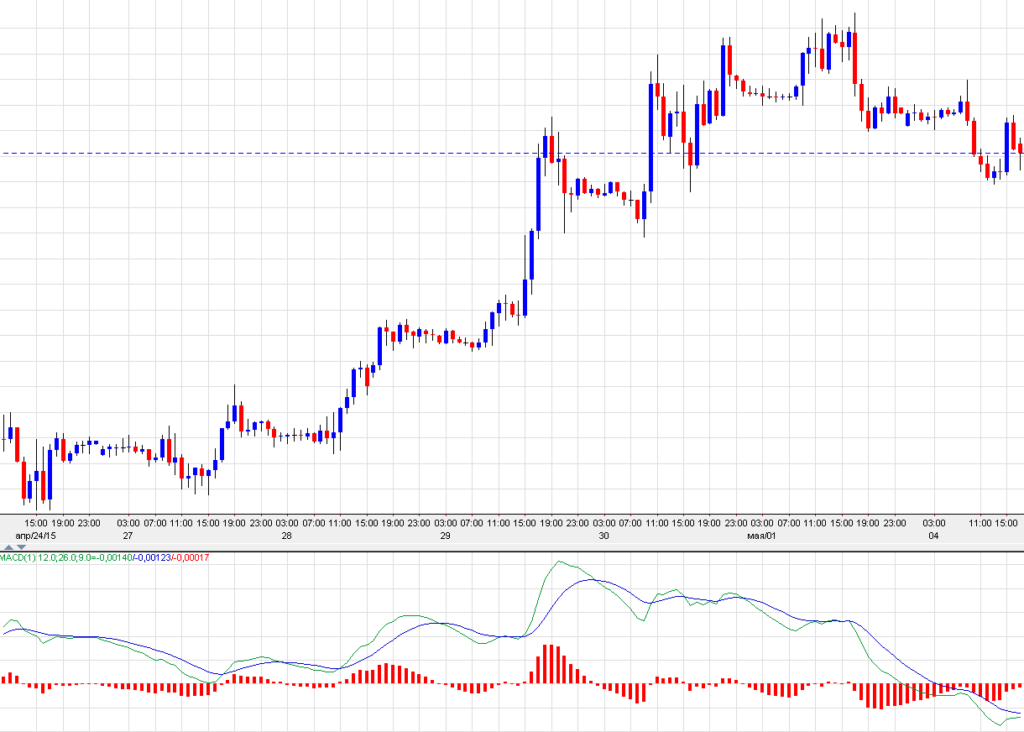1024x732 pixels.
Task: Click the up arrow above the MACD panel
Action: click(9, 548)
